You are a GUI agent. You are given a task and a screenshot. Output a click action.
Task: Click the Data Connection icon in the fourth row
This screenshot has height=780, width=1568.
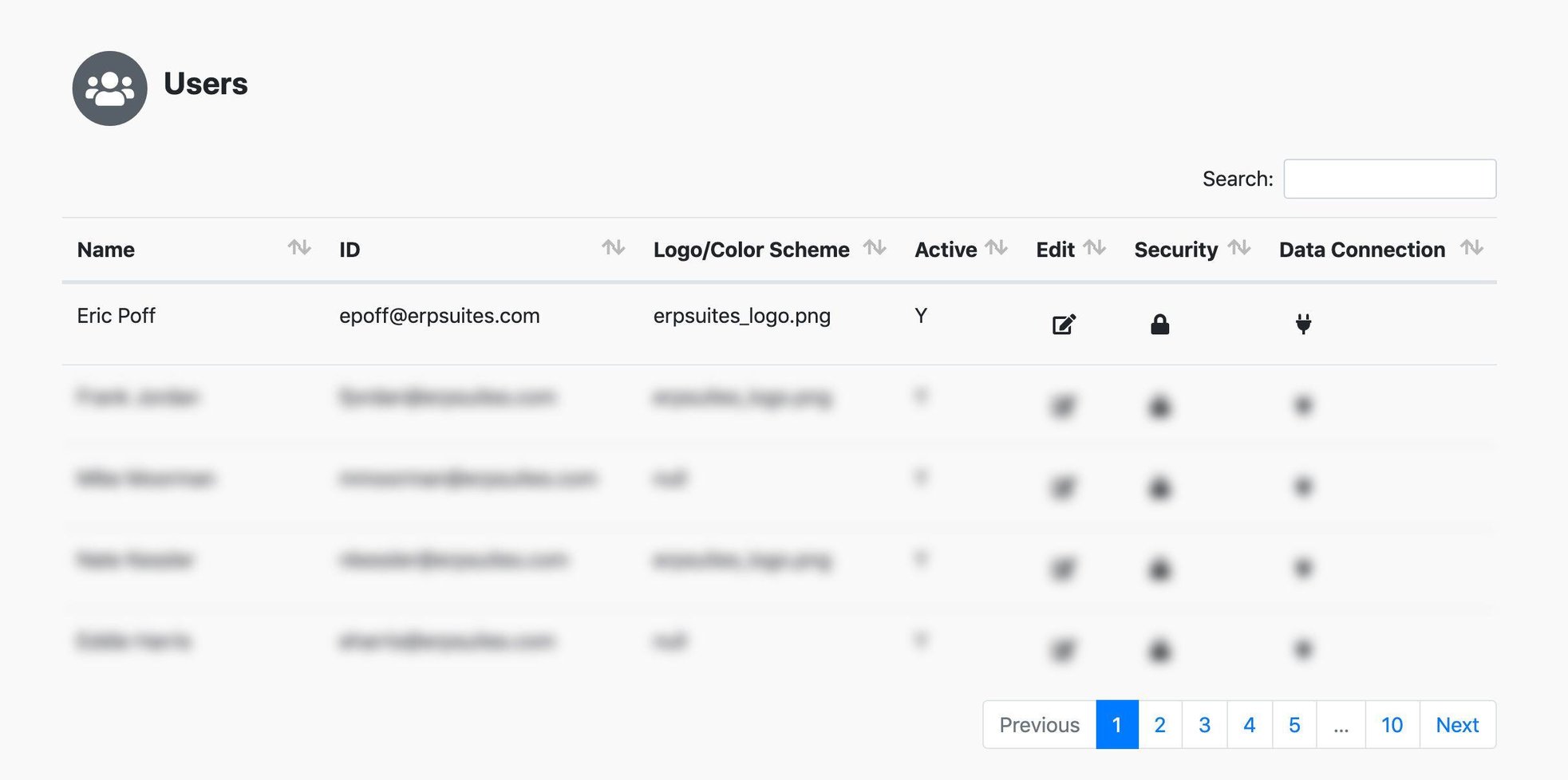(x=1303, y=569)
